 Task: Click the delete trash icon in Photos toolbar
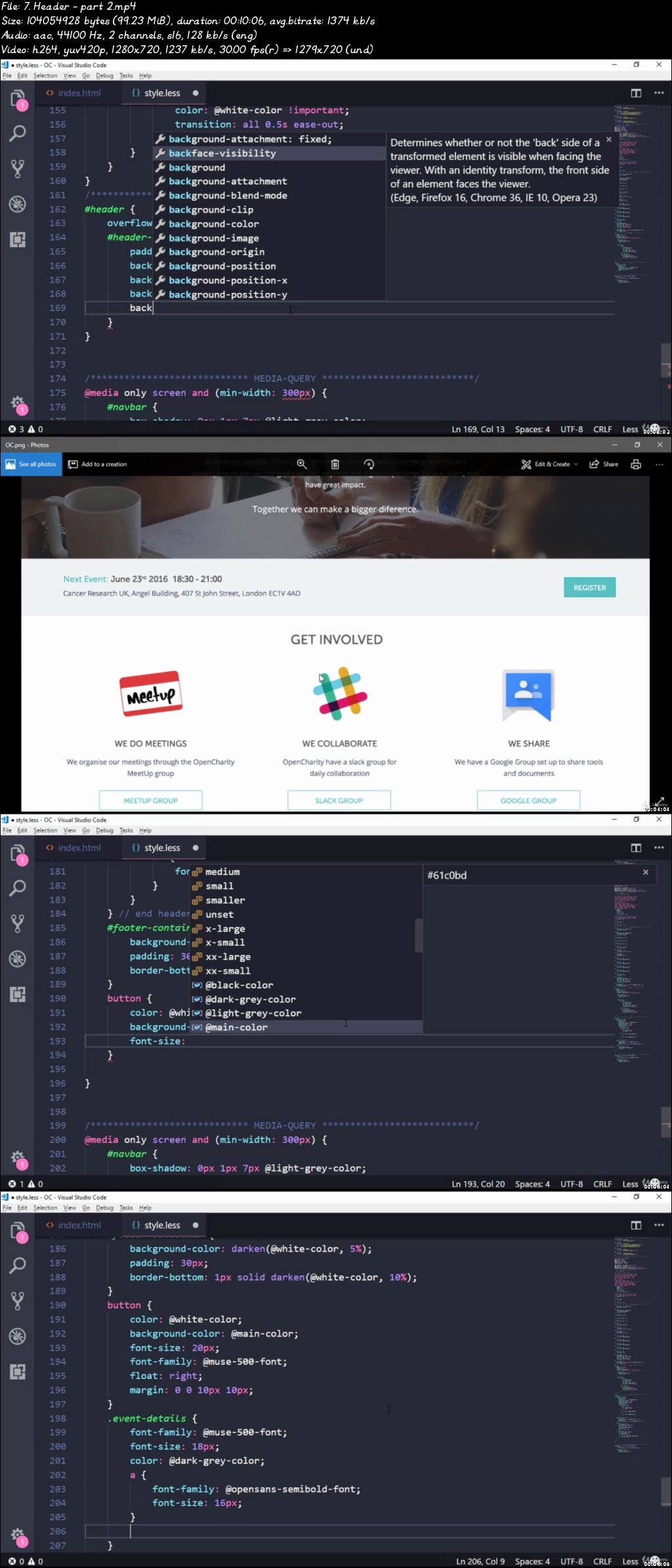335,464
